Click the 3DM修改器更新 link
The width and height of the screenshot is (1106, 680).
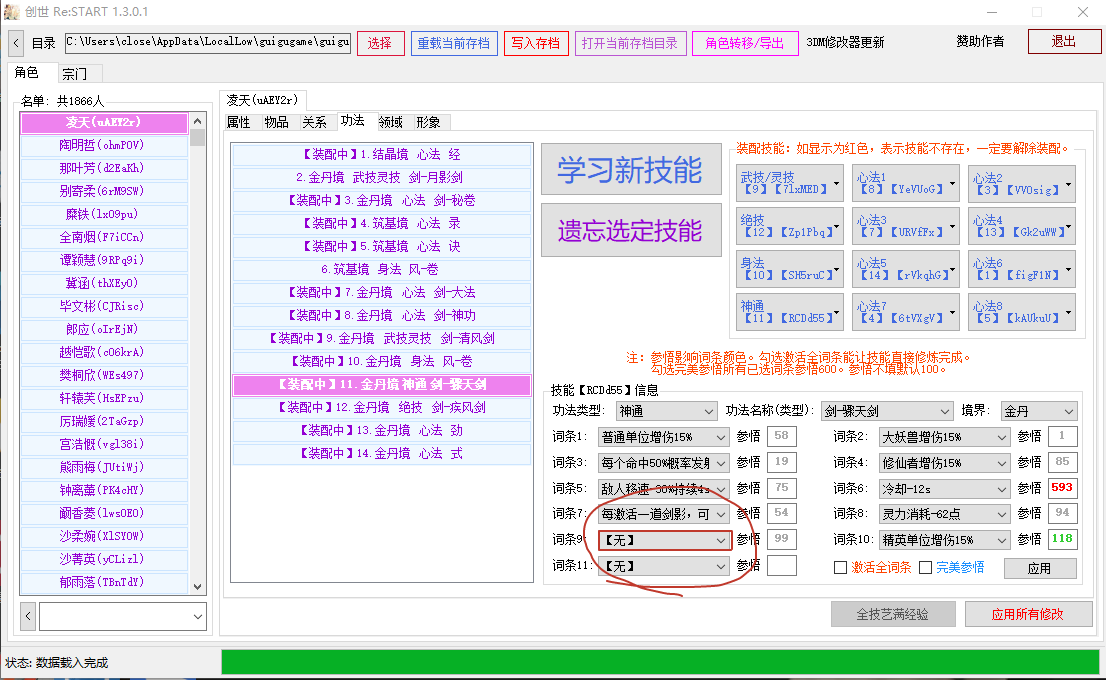point(845,42)
